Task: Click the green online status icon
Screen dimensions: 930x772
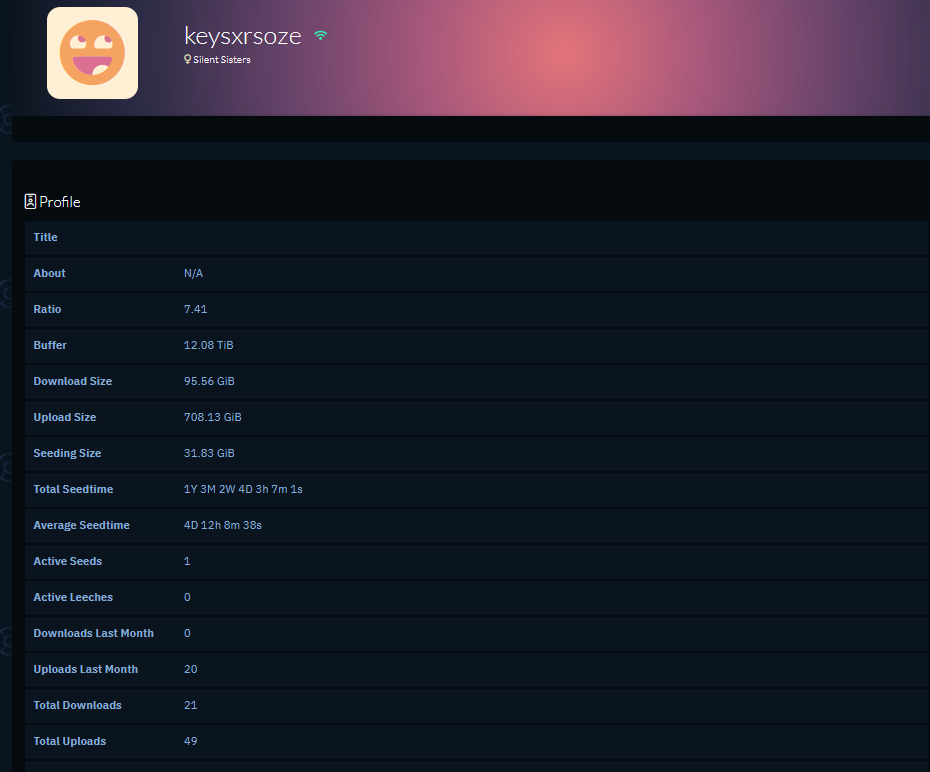Action: [x=320, y=36]
